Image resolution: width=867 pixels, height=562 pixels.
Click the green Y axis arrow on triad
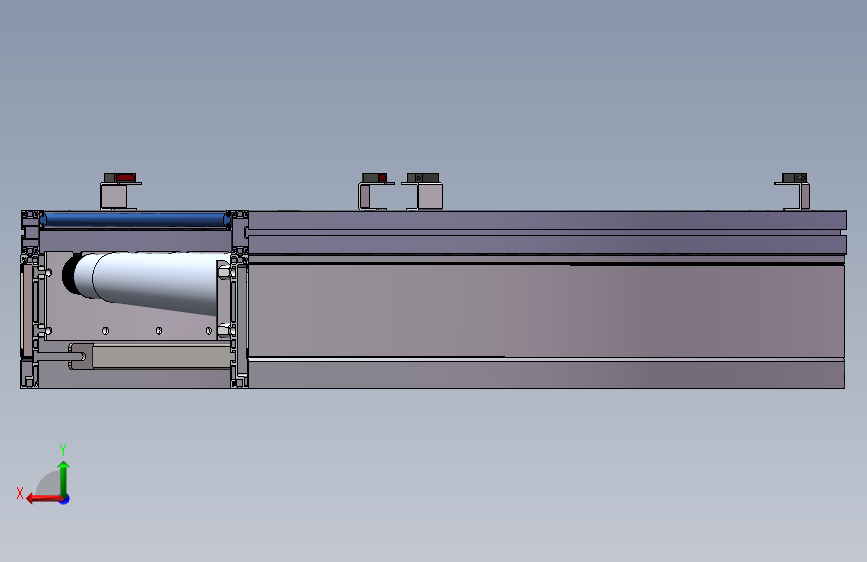64,478
